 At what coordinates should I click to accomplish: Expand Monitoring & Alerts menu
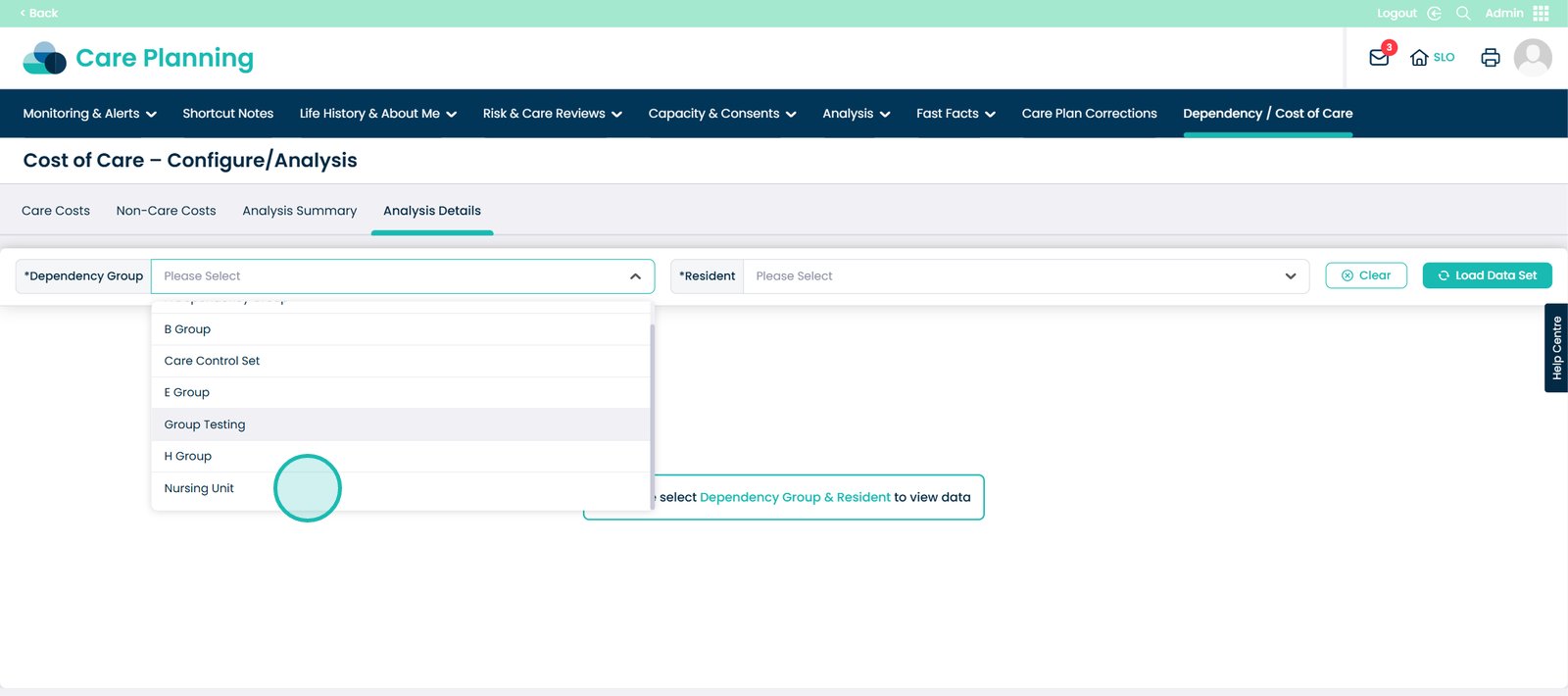click(x=89, y=114)
